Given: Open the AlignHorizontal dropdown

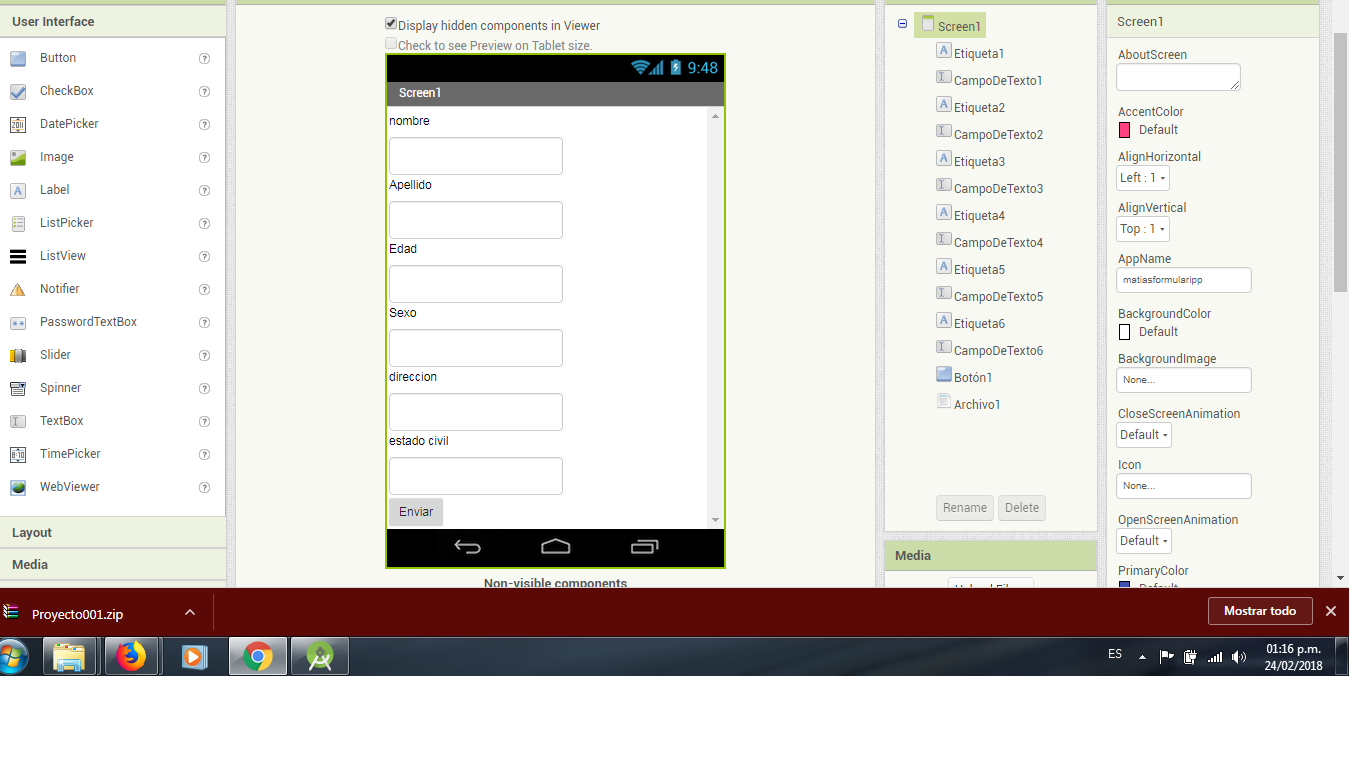Looking at the screenshot, I should coord(1142,178).
